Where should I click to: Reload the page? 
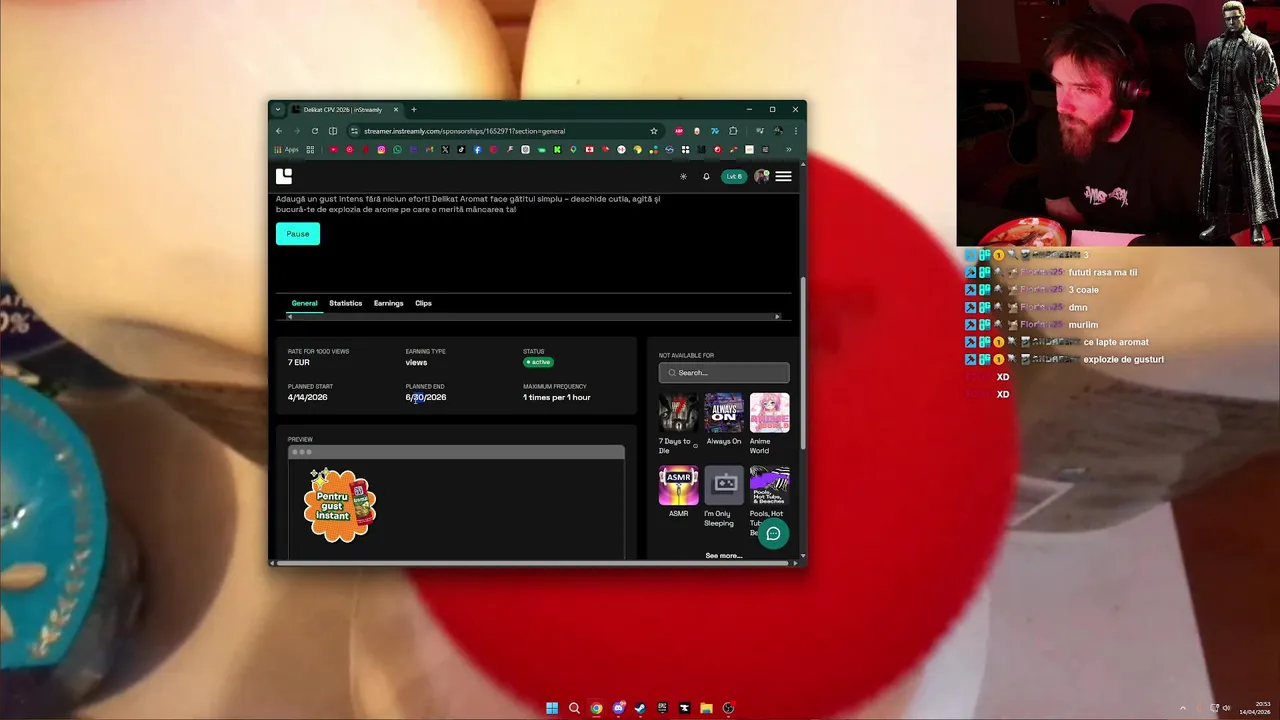(x=315, y=131)
